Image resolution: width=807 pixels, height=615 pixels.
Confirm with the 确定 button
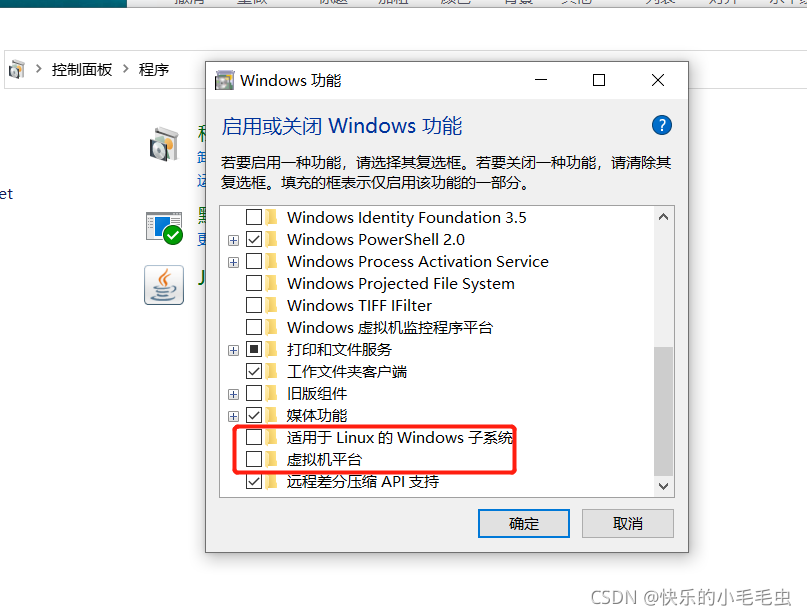click(x=523, y=523)
